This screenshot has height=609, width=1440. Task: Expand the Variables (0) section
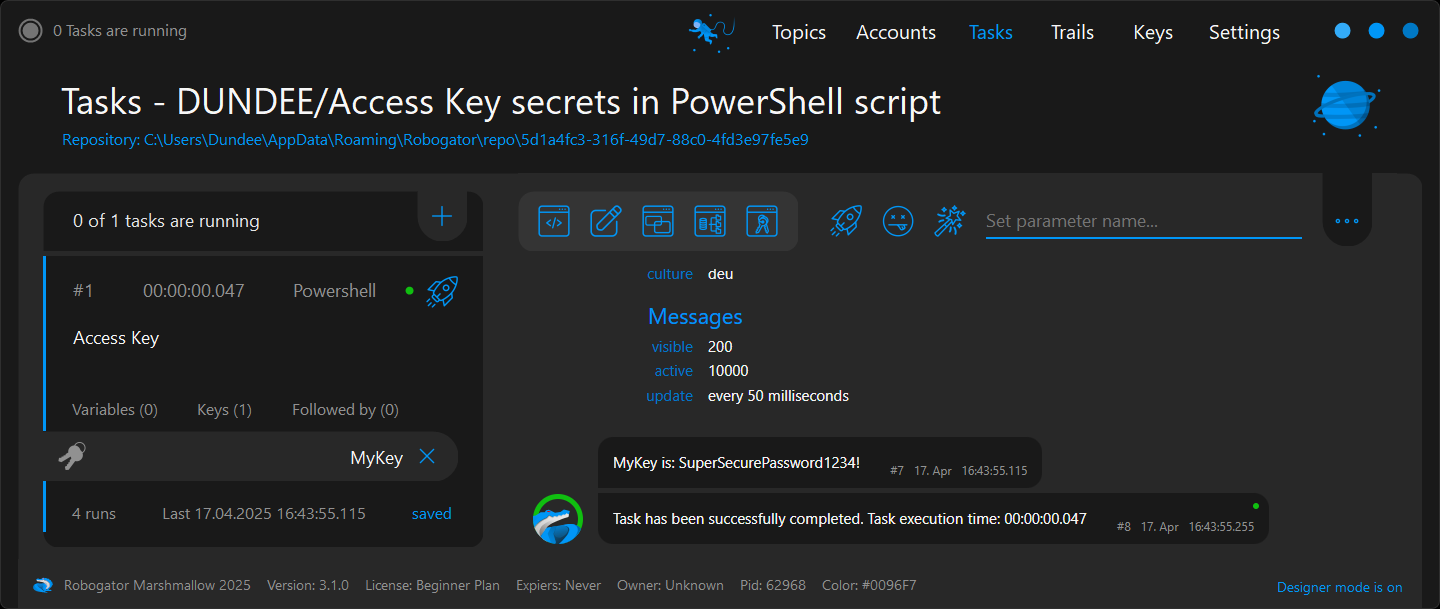pos(115,410)
